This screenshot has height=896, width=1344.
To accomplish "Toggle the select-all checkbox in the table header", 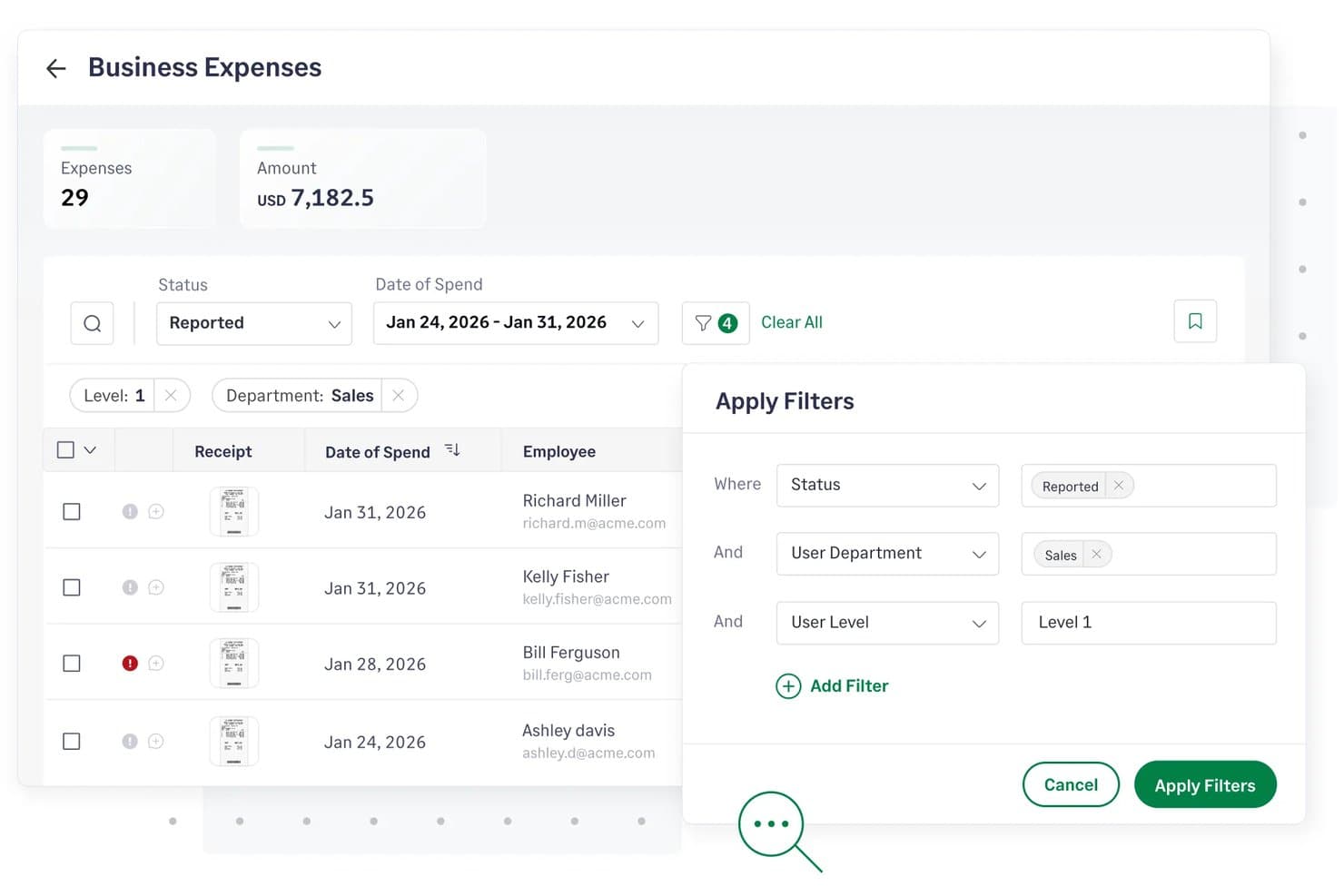I will coord(65,450).
